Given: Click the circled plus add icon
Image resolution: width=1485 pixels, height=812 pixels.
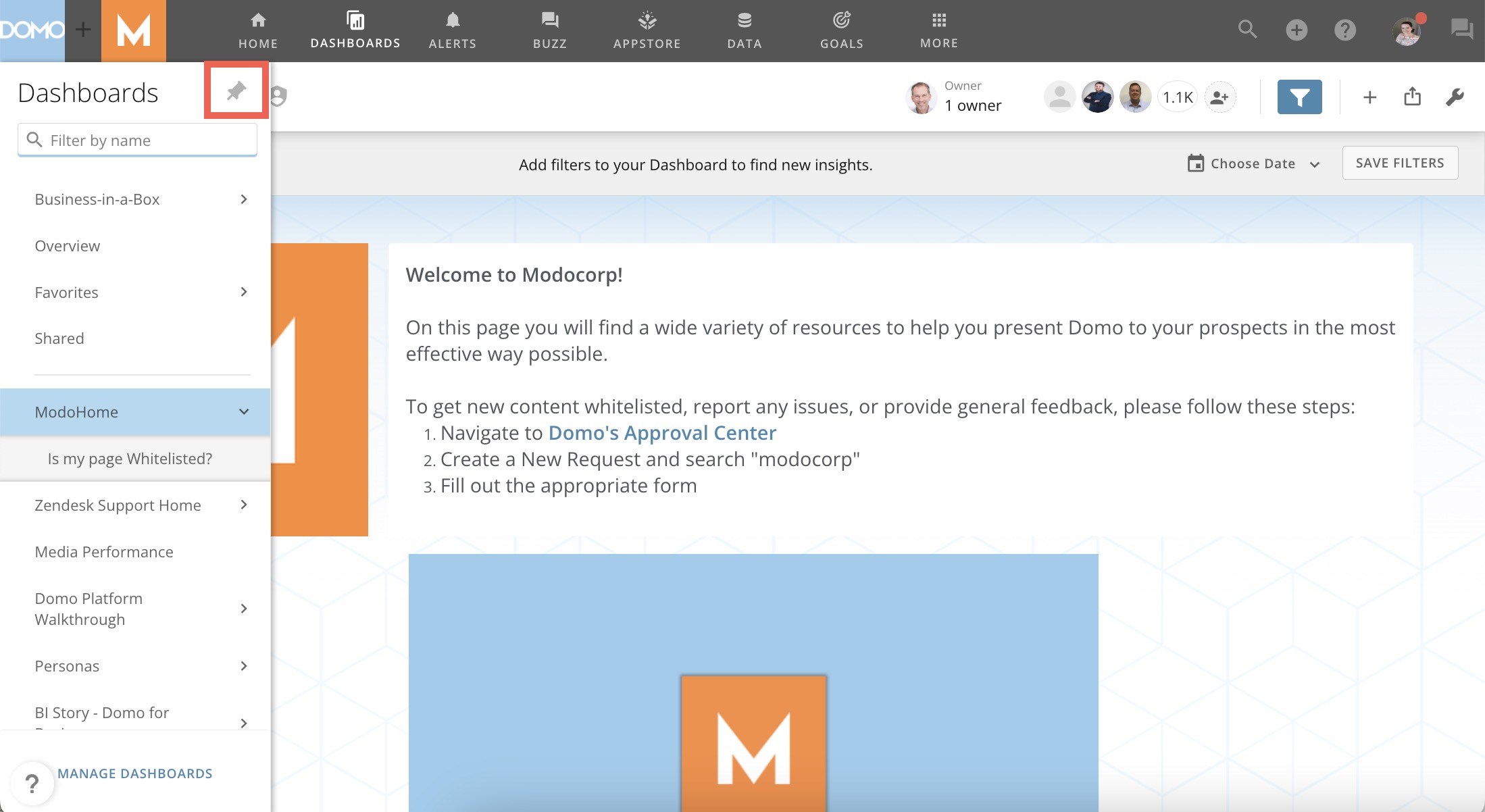Looking at the screenshot, I should 1297,30.
